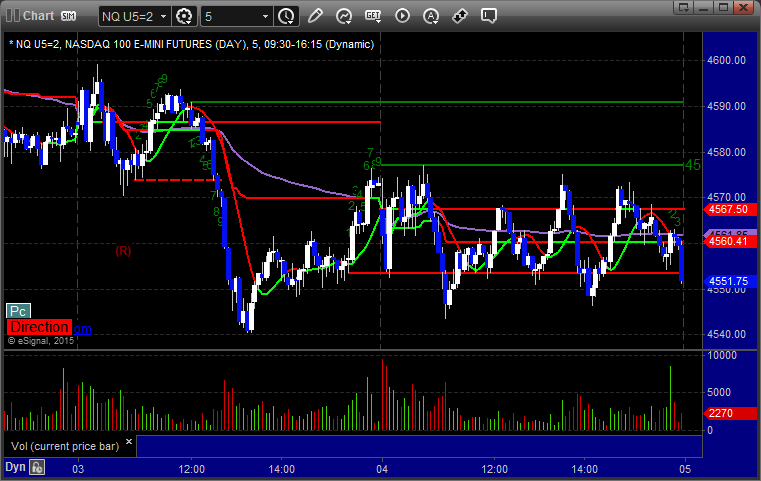Open the studies chart icon menu

click(x=344, y=17)
